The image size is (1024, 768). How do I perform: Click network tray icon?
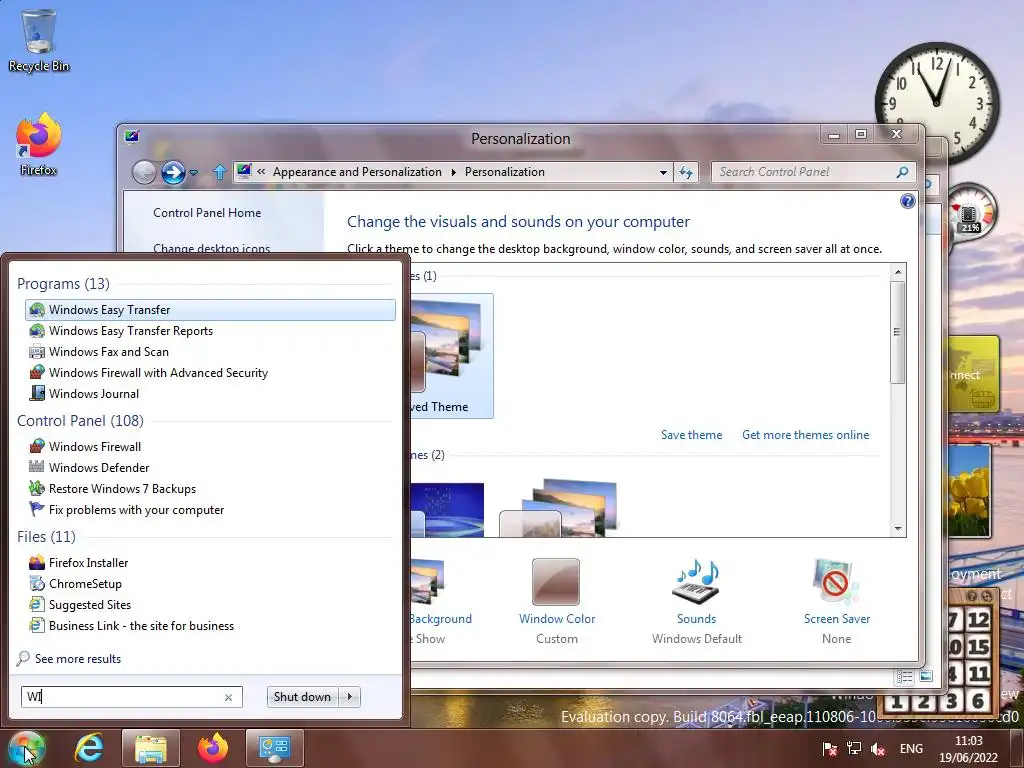pyautogui.click(x=854, y=748)
